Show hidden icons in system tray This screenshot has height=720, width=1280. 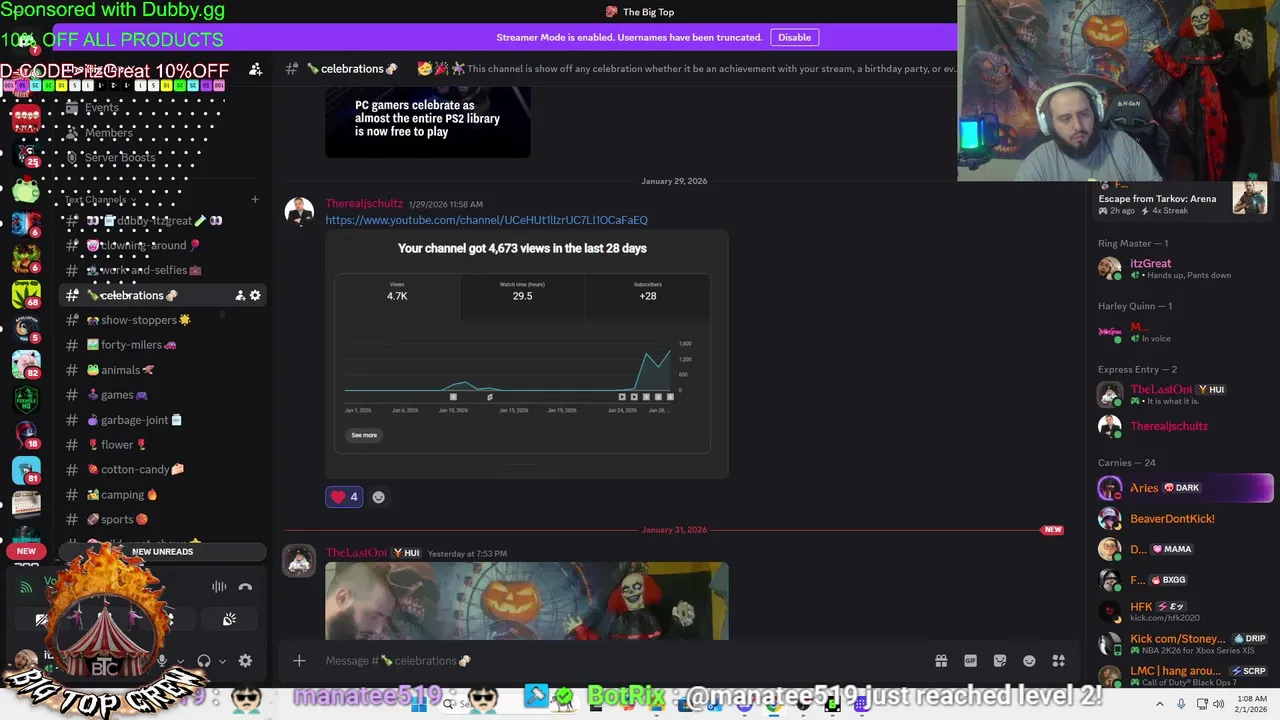point(1158,704)
